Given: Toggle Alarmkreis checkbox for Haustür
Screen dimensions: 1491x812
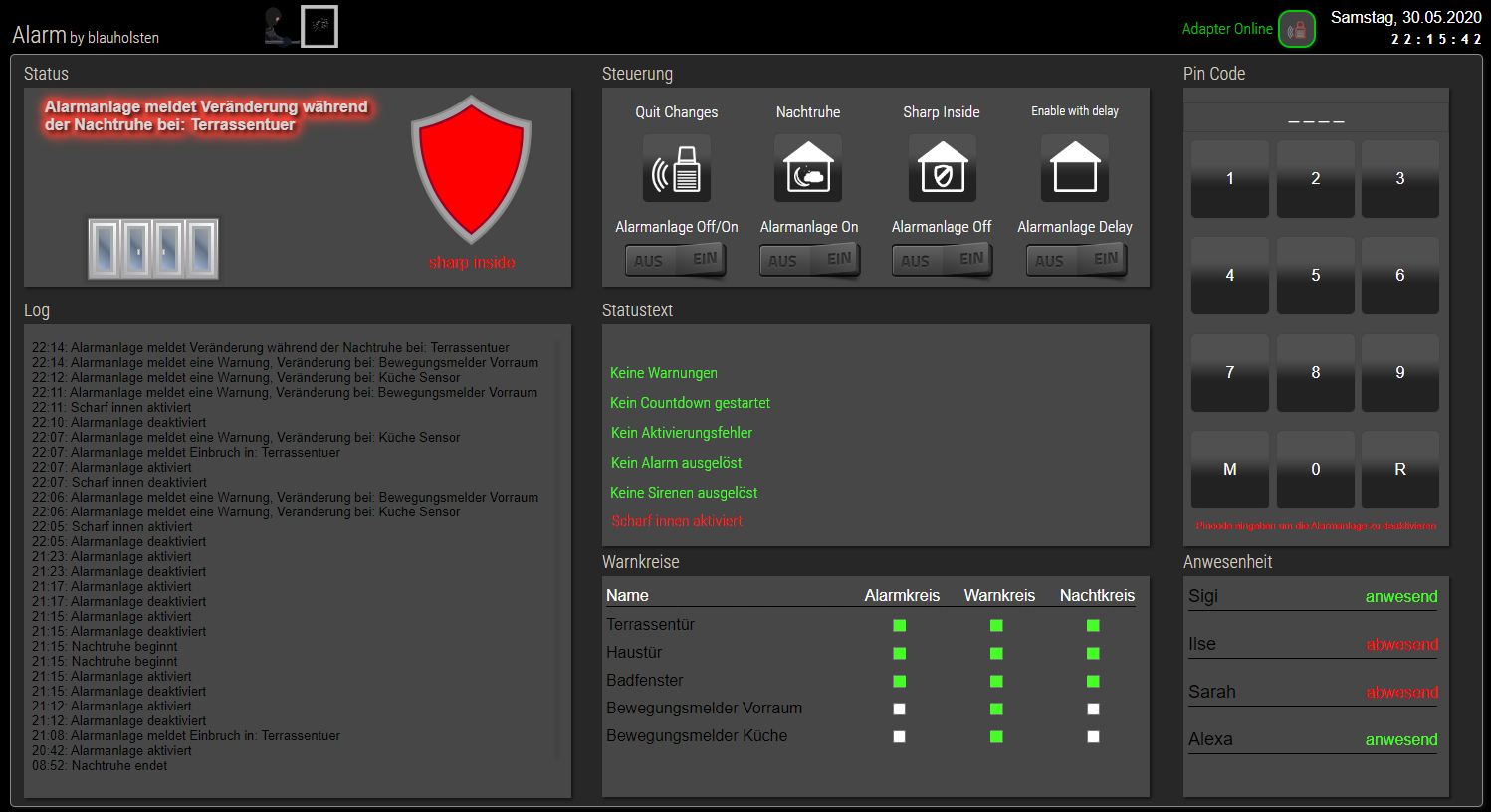Looking at the screenshot, I should pos(900,654).
